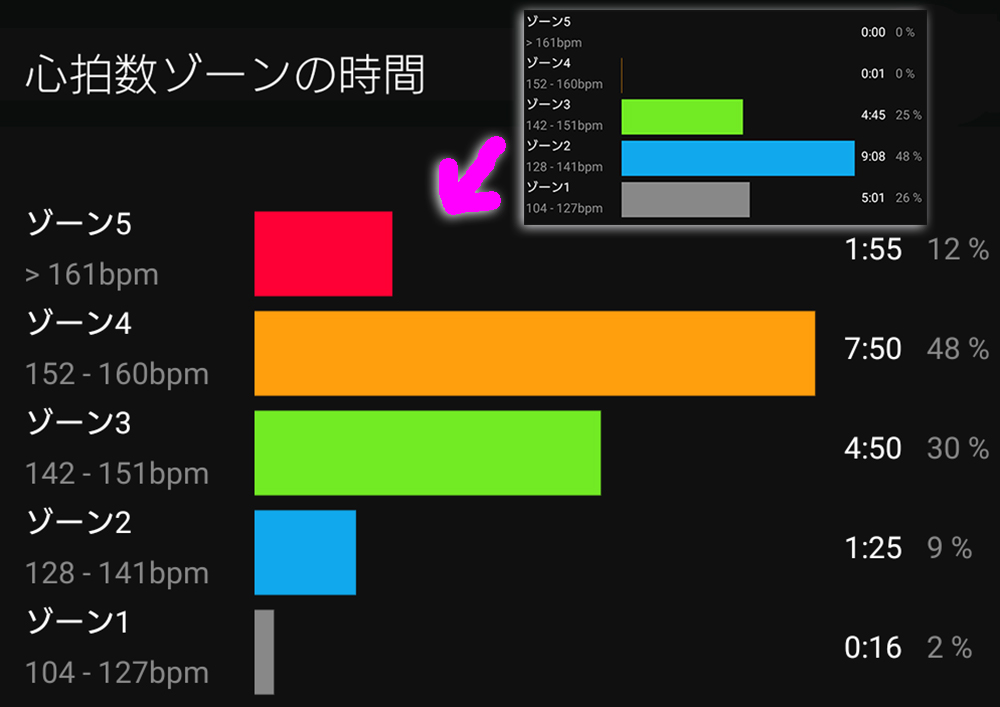Click the 1:55 time for Zone 5

click(x=873, y=249)
